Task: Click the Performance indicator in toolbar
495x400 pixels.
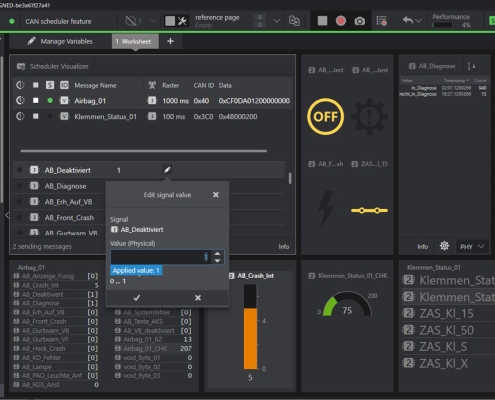Action: pos(451,21)
